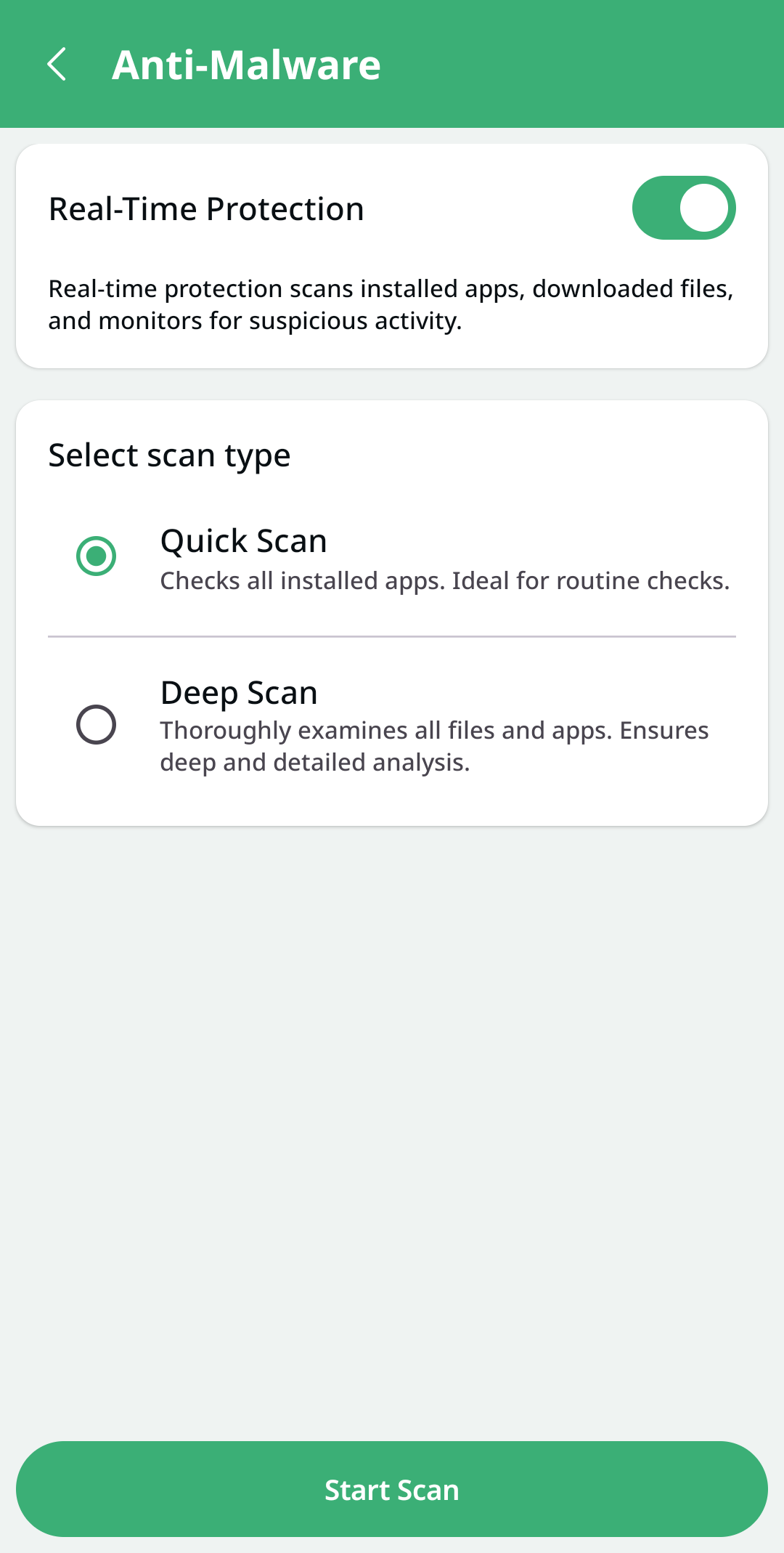Click the Anti-Malware header title

(x=246, y=65)
